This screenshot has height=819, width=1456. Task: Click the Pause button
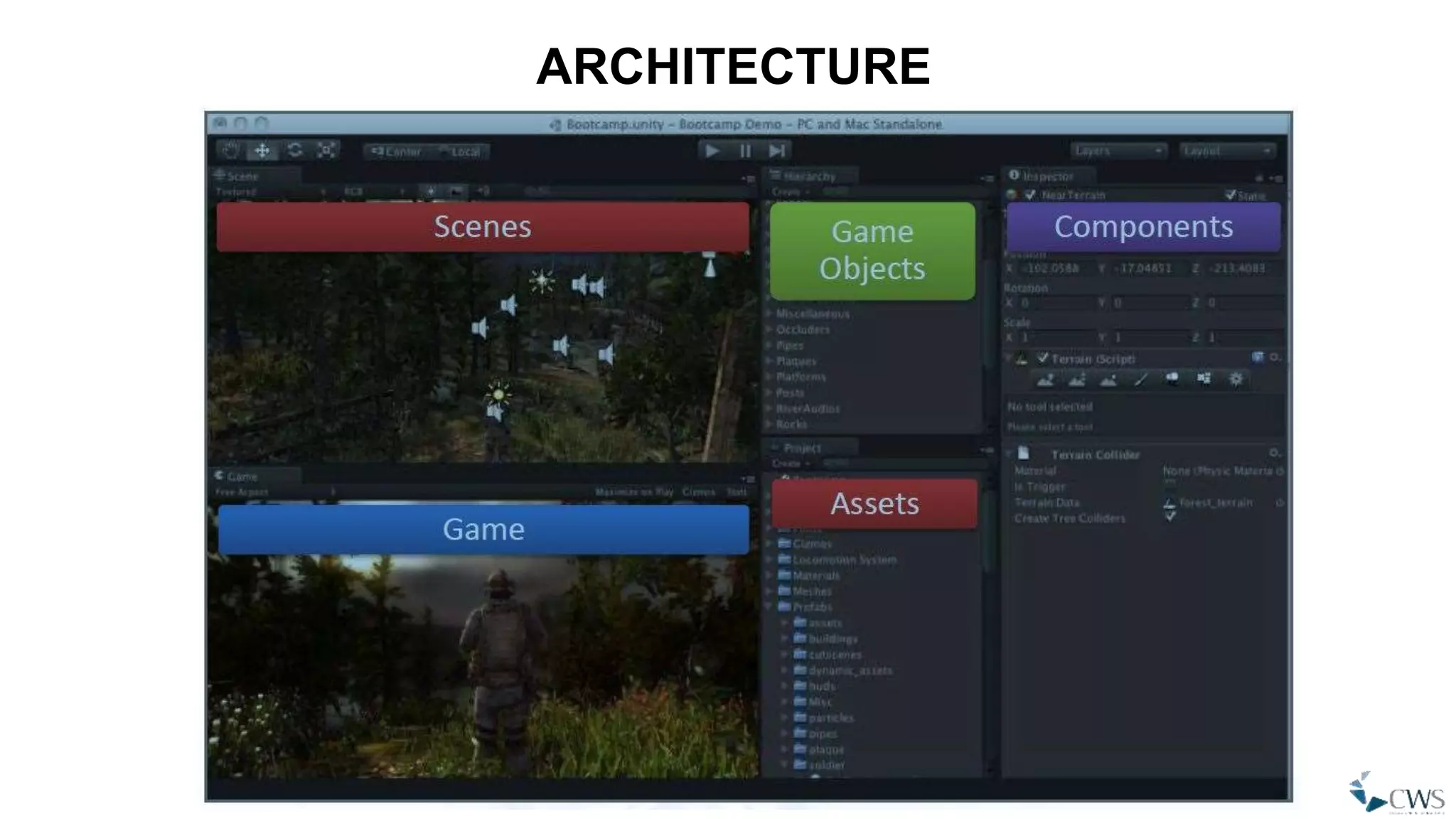click(x=744, y=151)
